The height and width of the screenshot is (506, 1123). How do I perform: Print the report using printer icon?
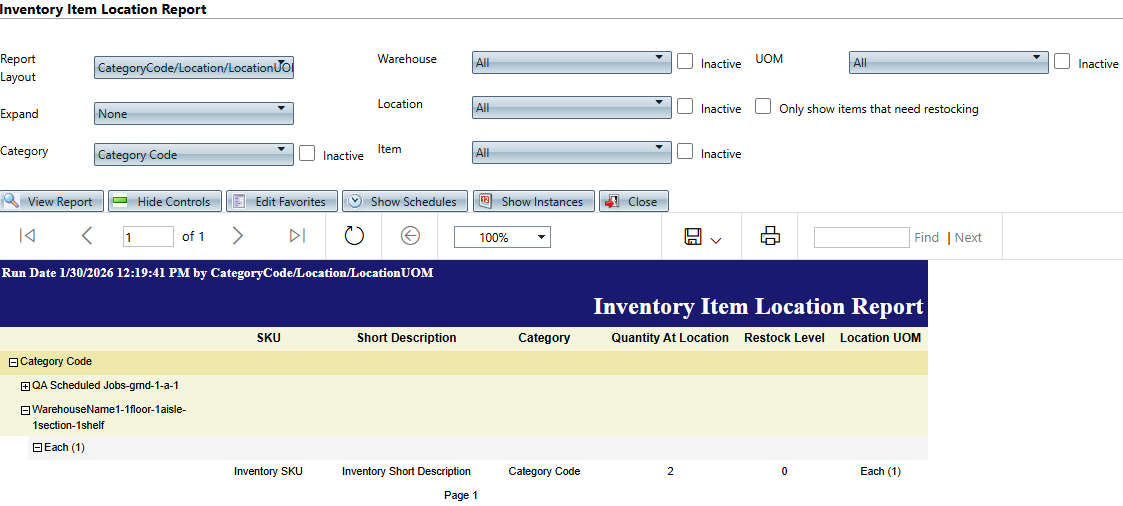pos(770,236)
